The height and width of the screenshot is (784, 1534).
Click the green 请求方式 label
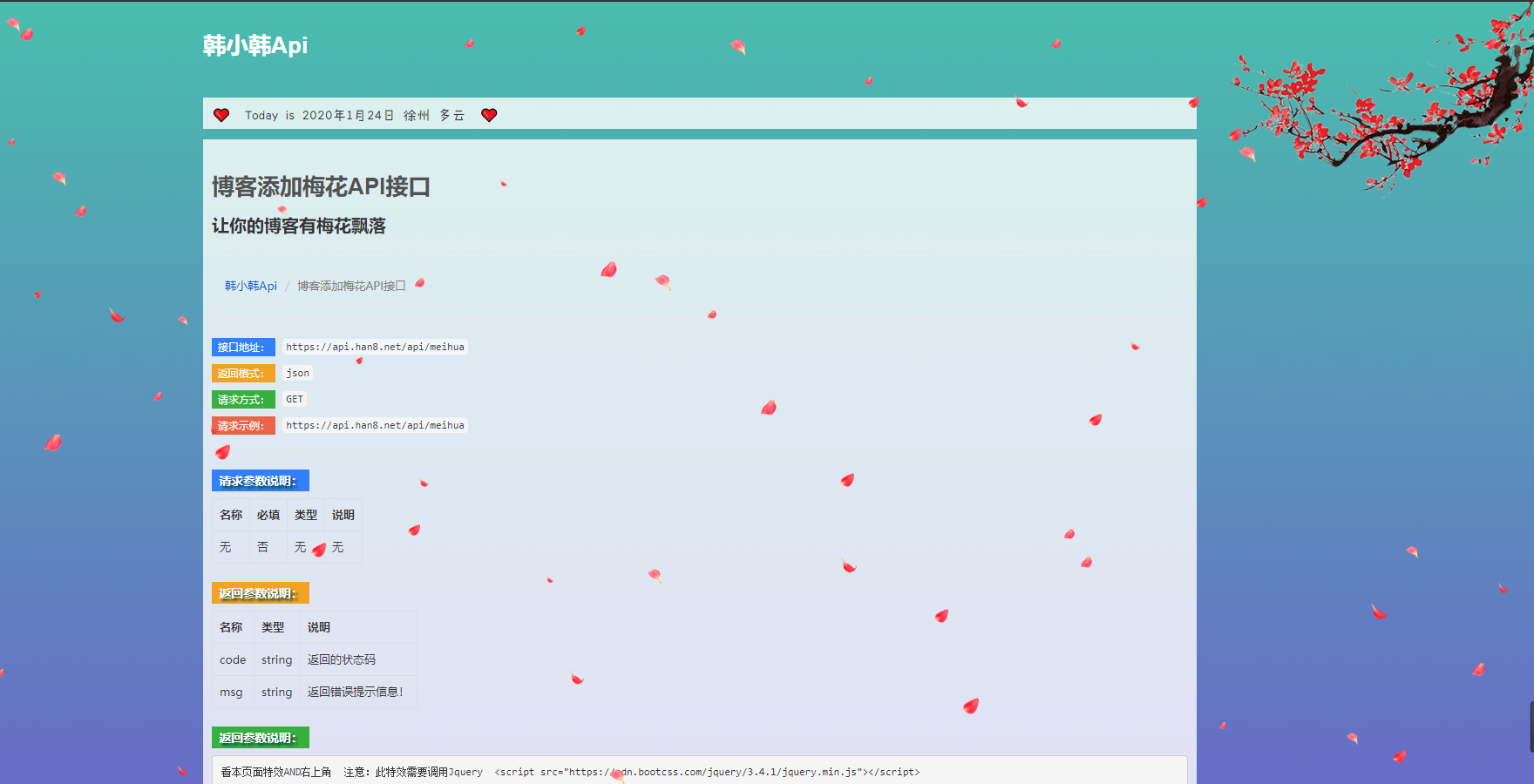242,400
